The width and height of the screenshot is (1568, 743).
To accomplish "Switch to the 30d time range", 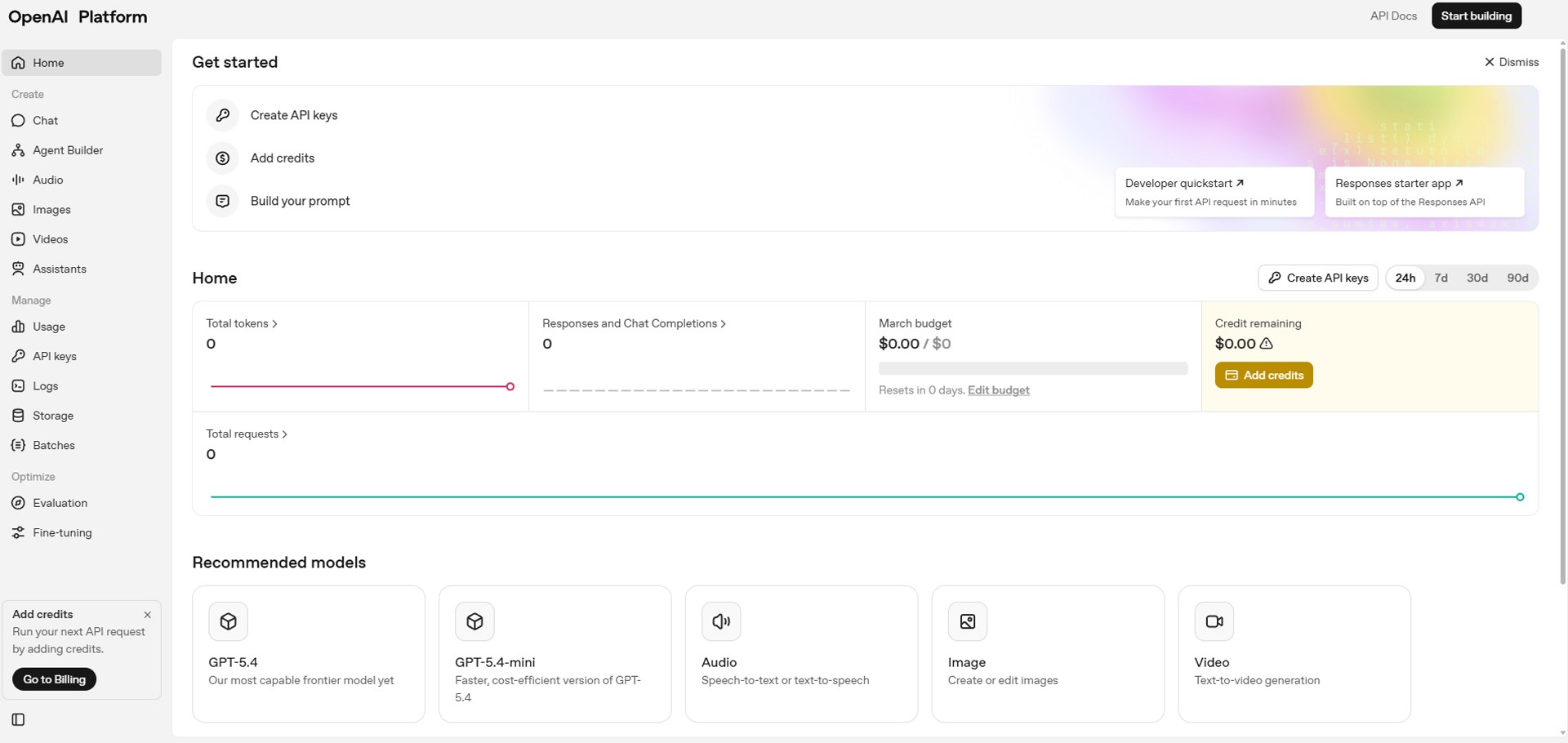I will (x=1477, y=278).
